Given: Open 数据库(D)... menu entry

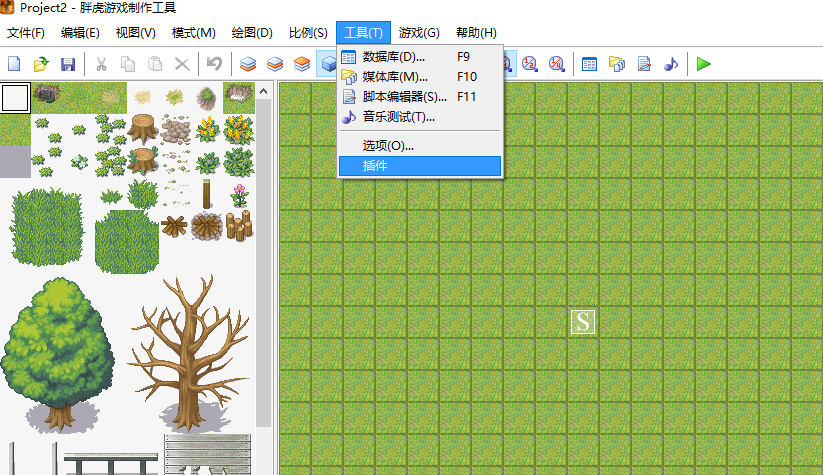Looking at the screenshot, I should tap(420, 57).
